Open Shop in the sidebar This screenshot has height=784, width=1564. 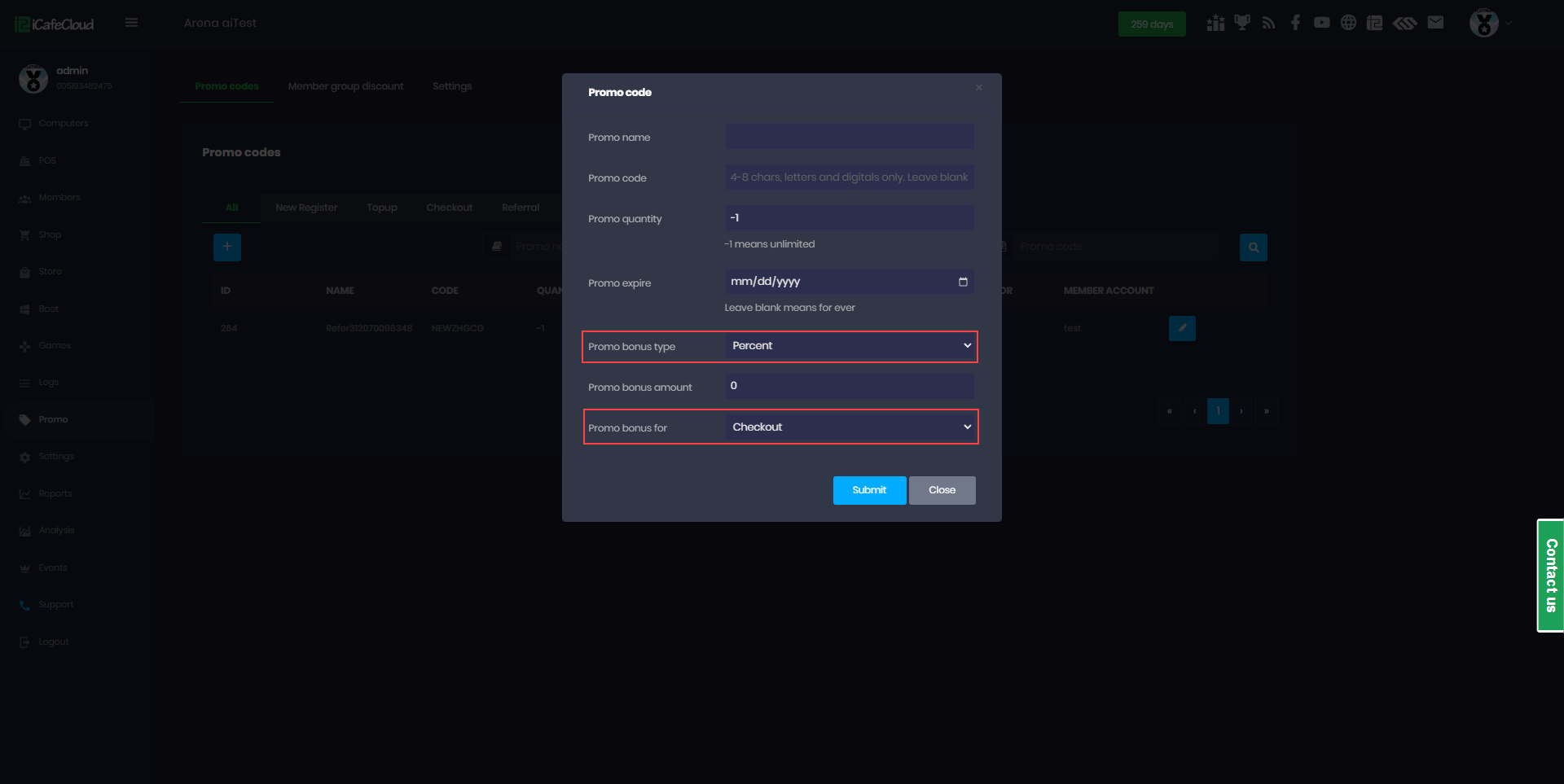click(50, 235)
